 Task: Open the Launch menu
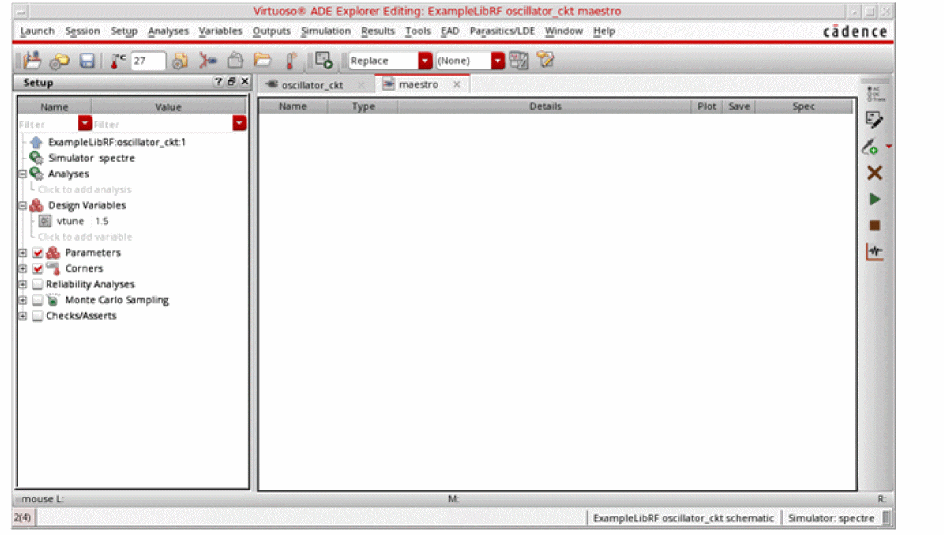[37, 31]
